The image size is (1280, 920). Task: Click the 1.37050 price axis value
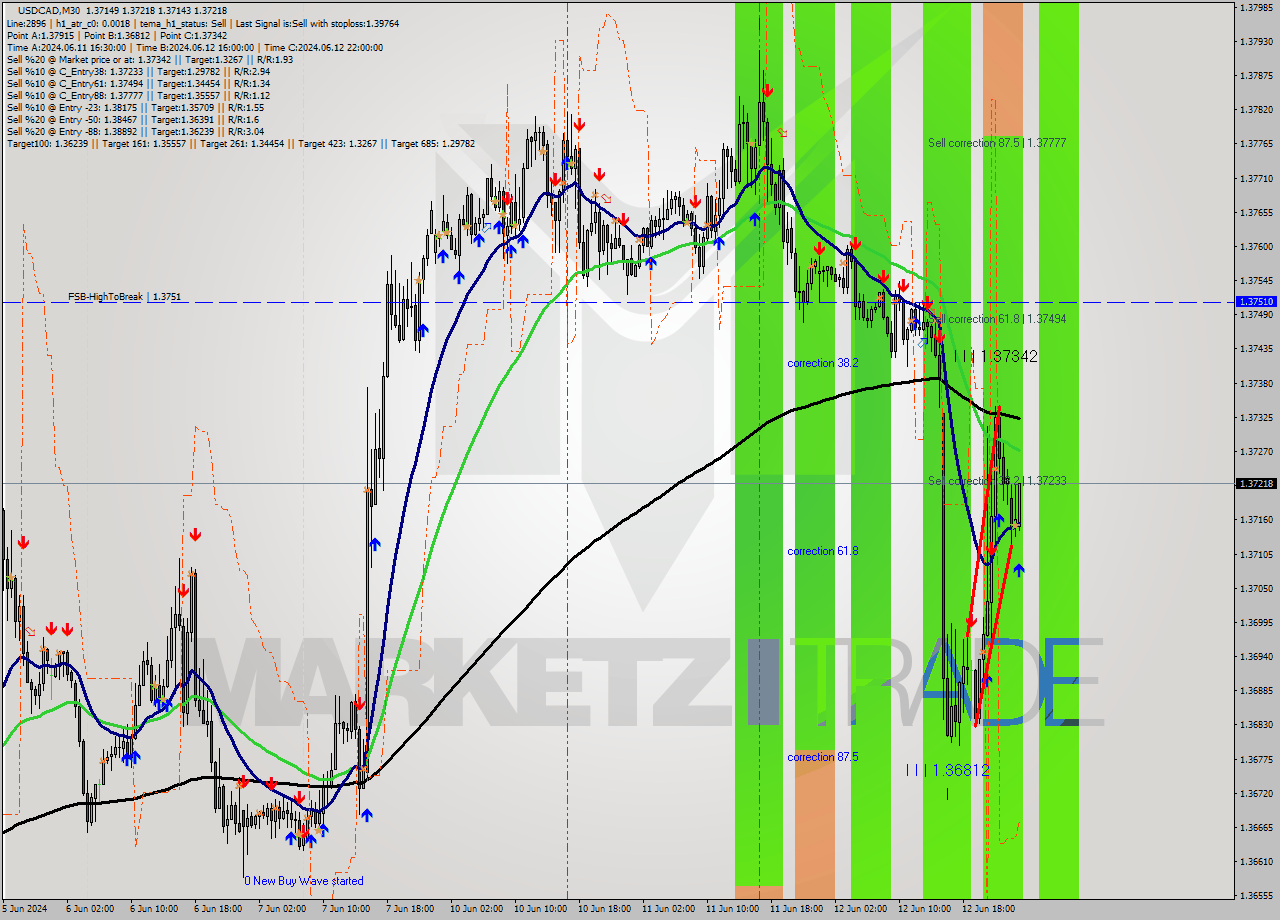tap(1257, 588)
